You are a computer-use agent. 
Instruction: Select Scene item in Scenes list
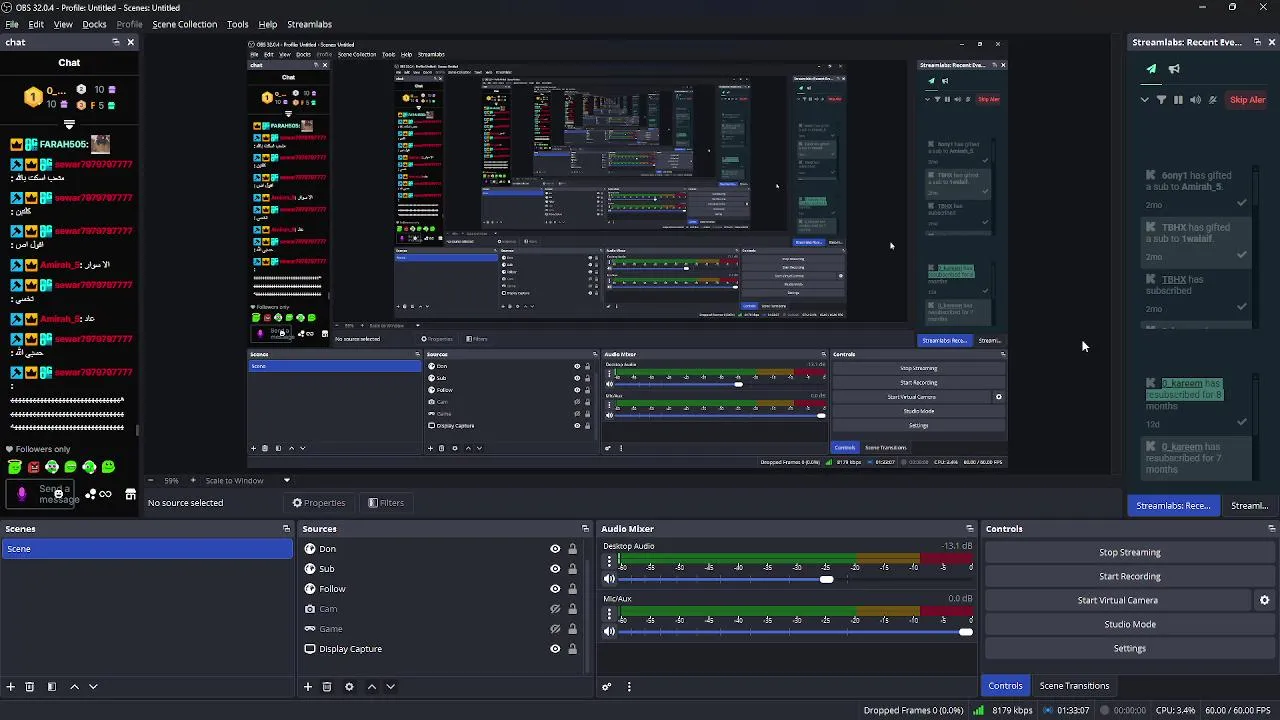[147, 549]
